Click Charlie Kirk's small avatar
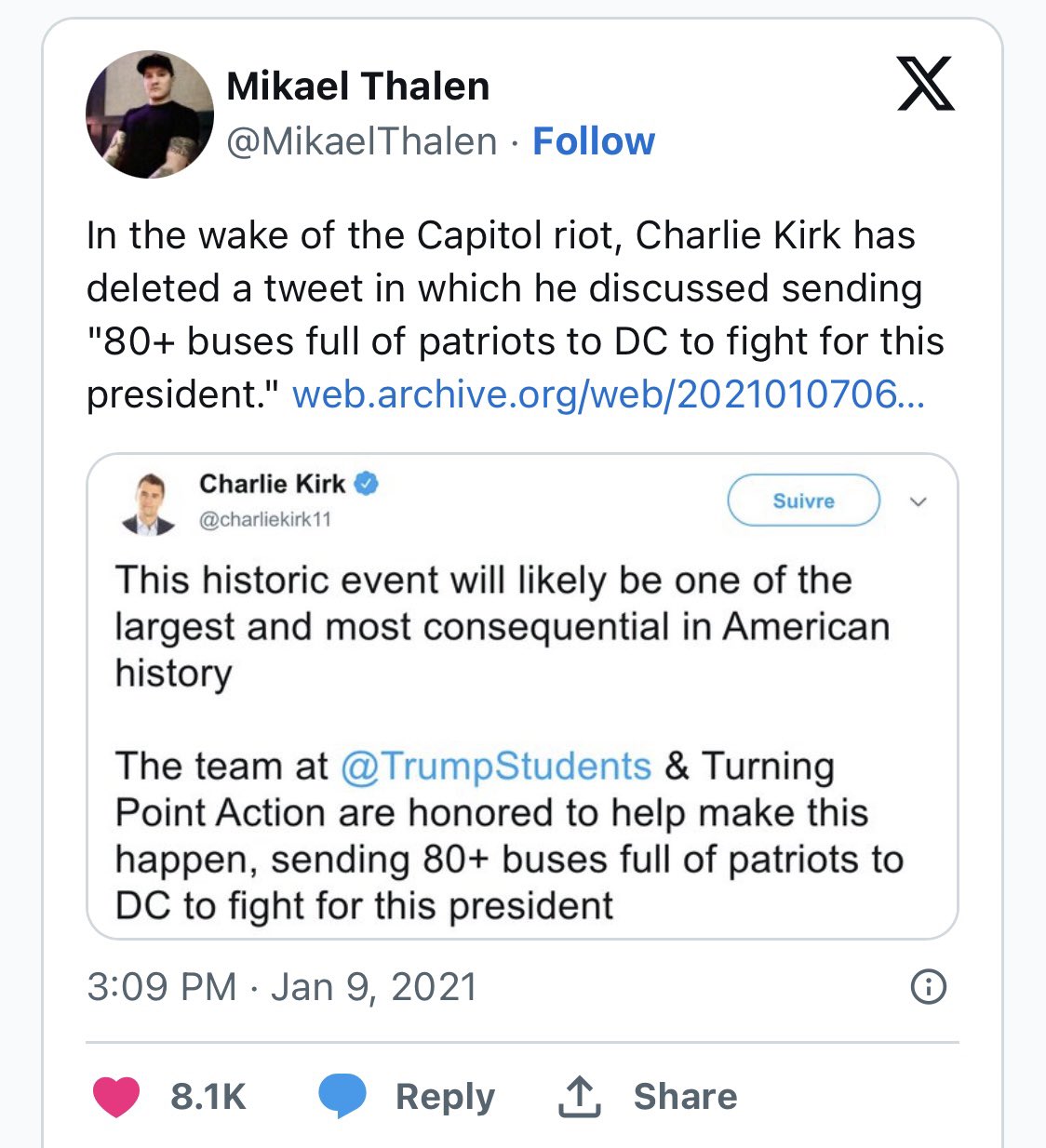The height and width of the screenshot is (1148, 1046). pyautogui.click(x=147, y=504)
